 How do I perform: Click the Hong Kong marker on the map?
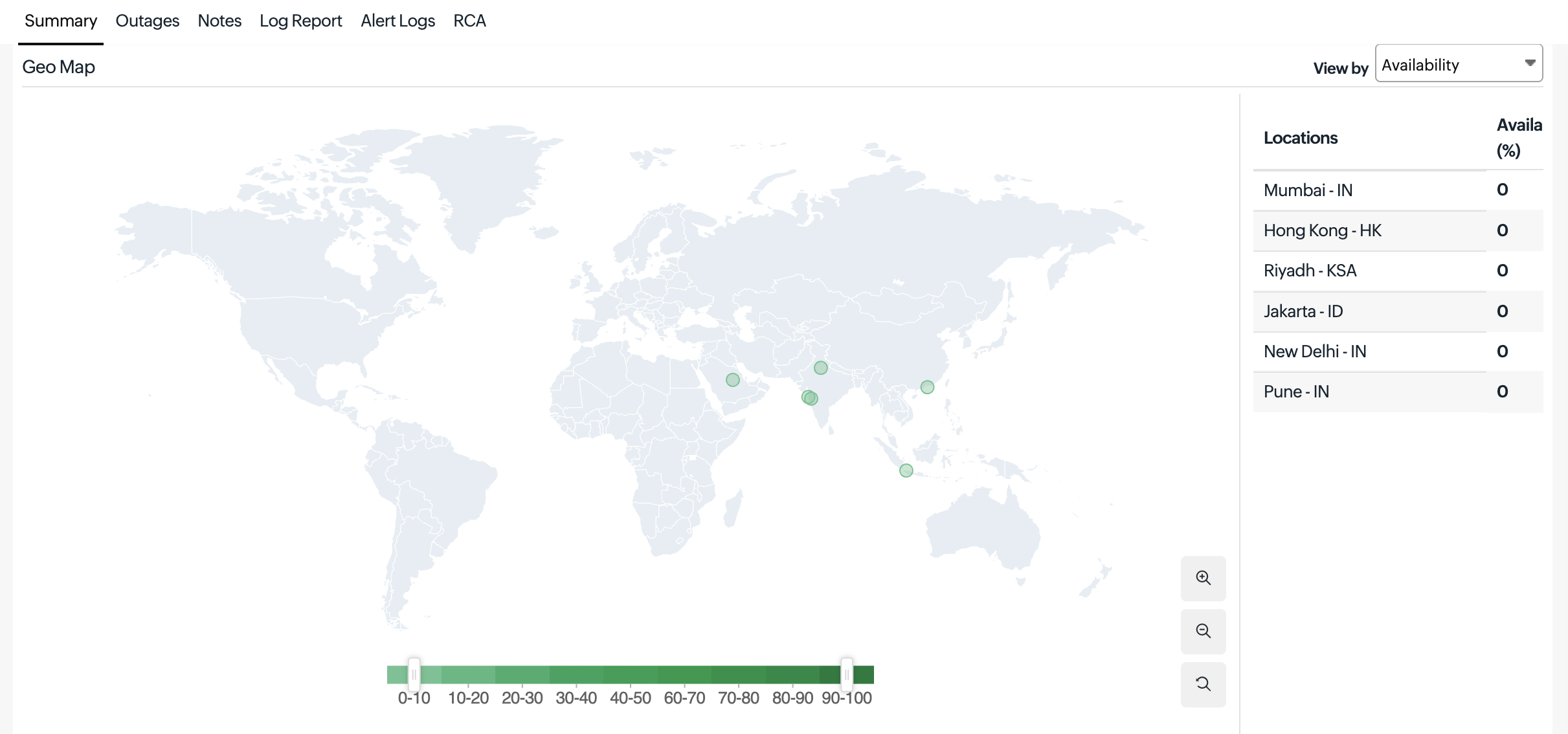click(x=927, y=387)
